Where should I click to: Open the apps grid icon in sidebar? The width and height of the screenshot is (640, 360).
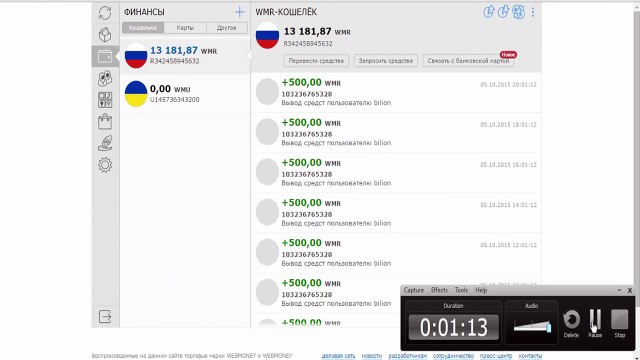tap(105, 100)
